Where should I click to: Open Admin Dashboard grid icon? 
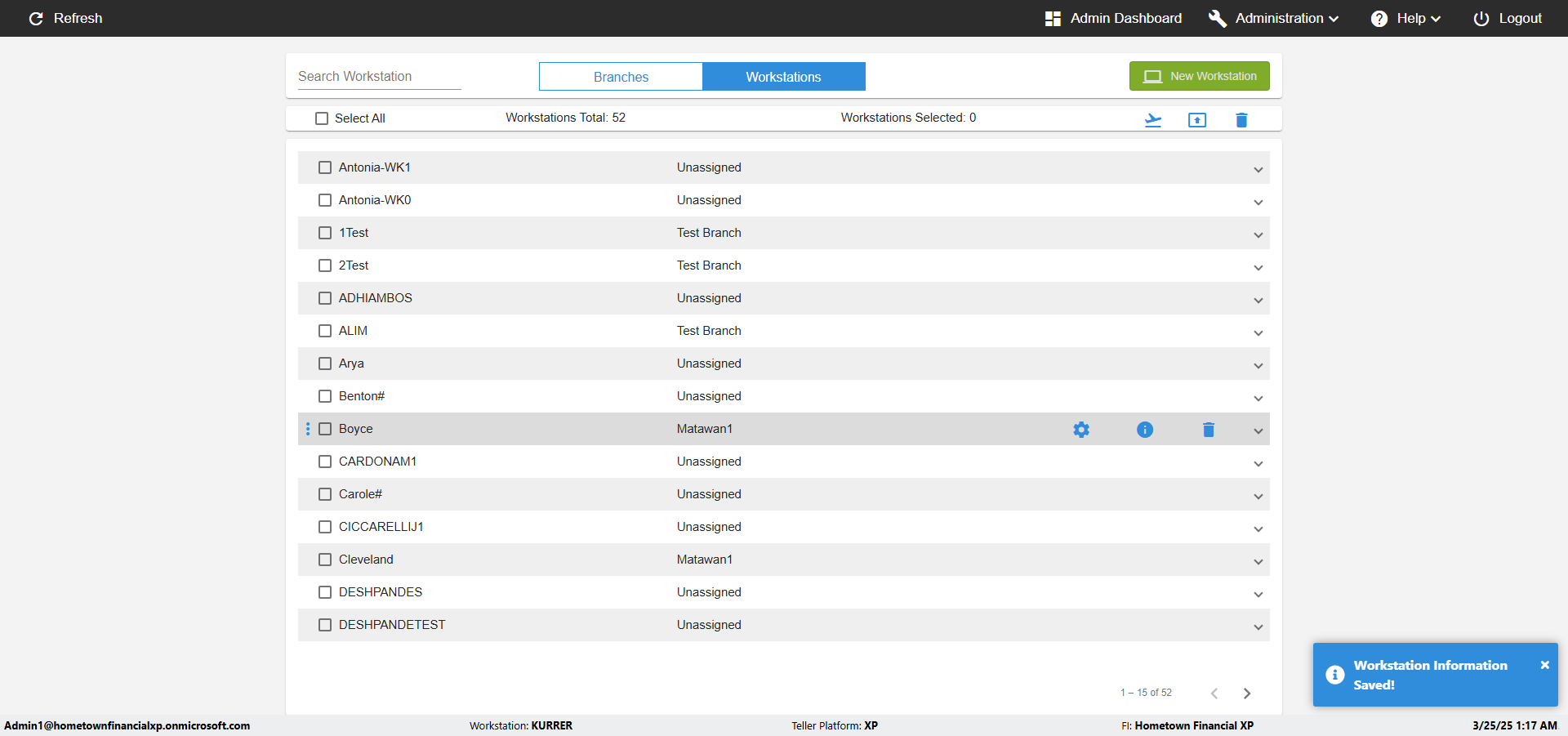[1053, 18]
